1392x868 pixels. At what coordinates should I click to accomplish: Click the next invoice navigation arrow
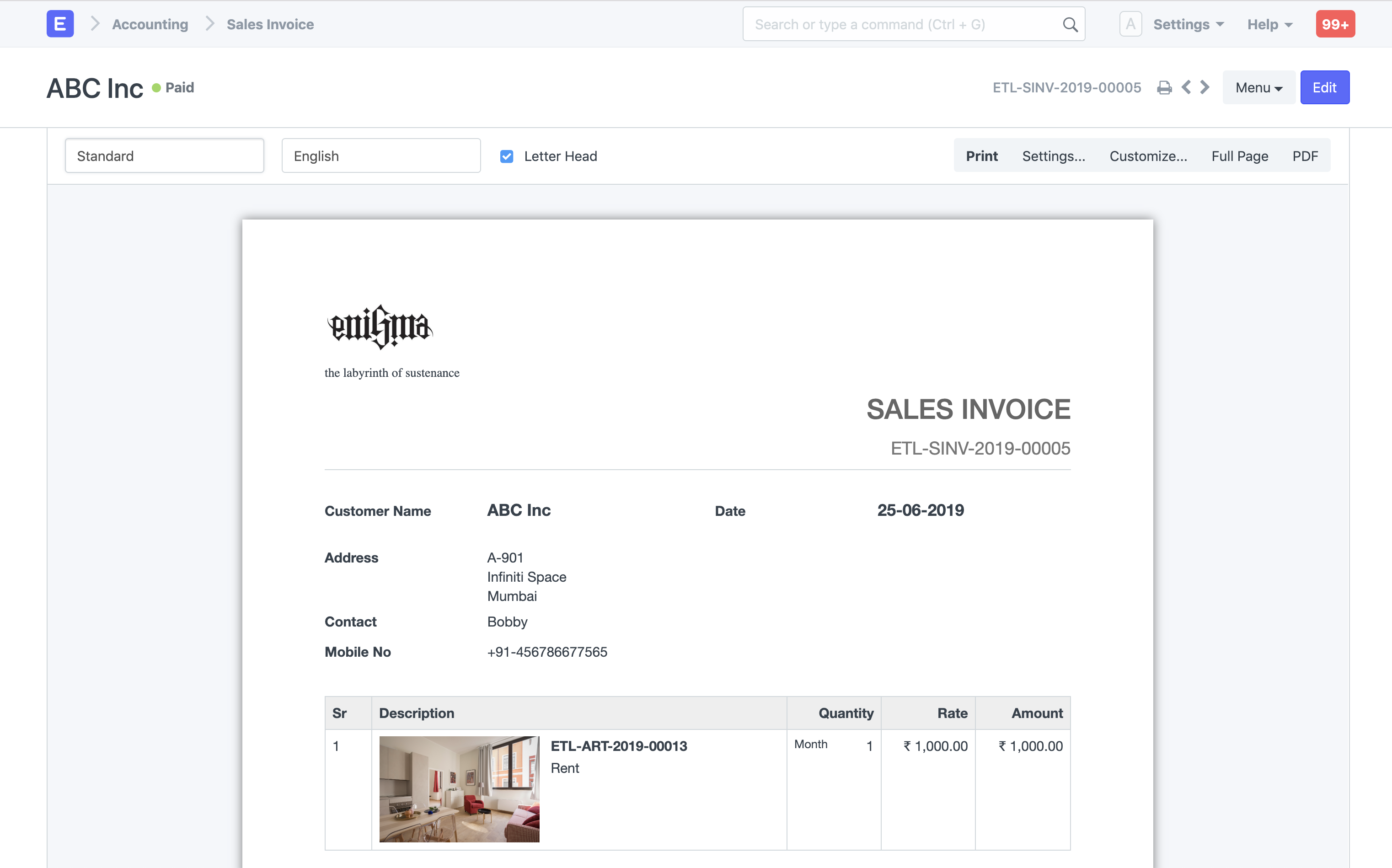pos(1204,87)
